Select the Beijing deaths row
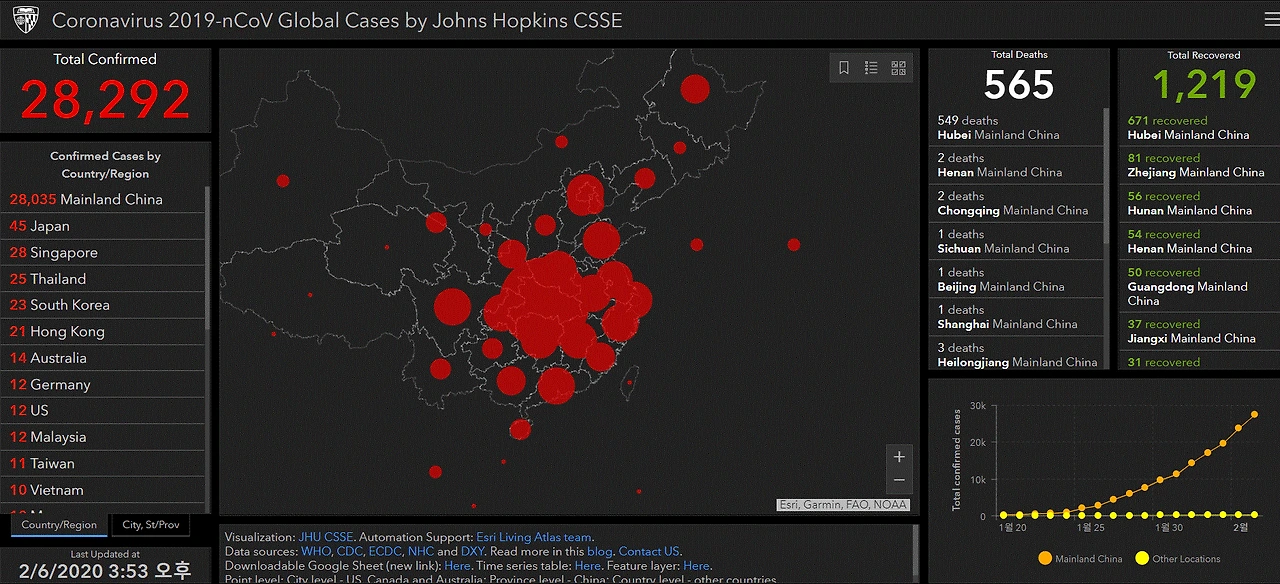 1015,279
